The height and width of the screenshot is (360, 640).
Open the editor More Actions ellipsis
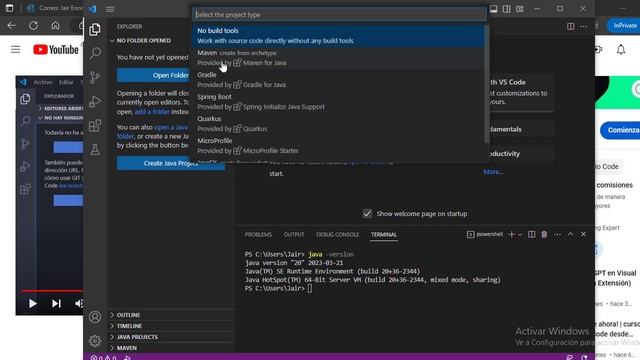pos(583,26)
